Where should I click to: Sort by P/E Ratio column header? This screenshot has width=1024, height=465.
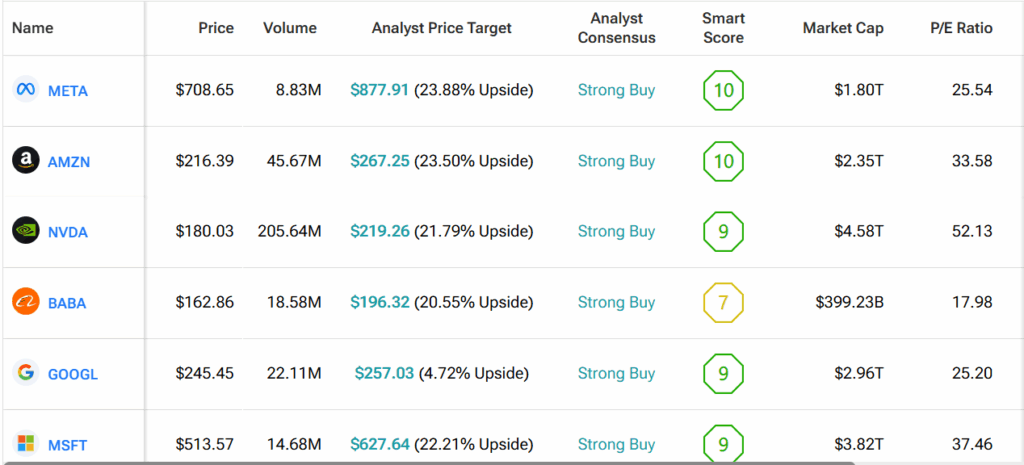[x=961, y=28]
